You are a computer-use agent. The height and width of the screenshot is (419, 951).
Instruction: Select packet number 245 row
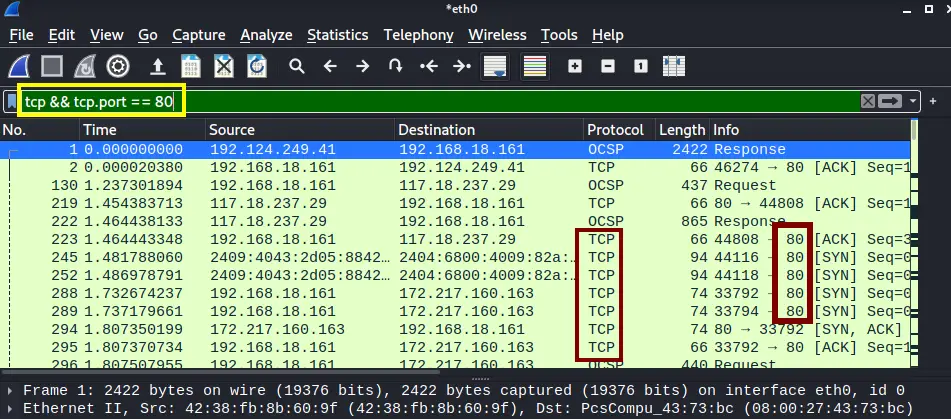[x=455, y=257]
